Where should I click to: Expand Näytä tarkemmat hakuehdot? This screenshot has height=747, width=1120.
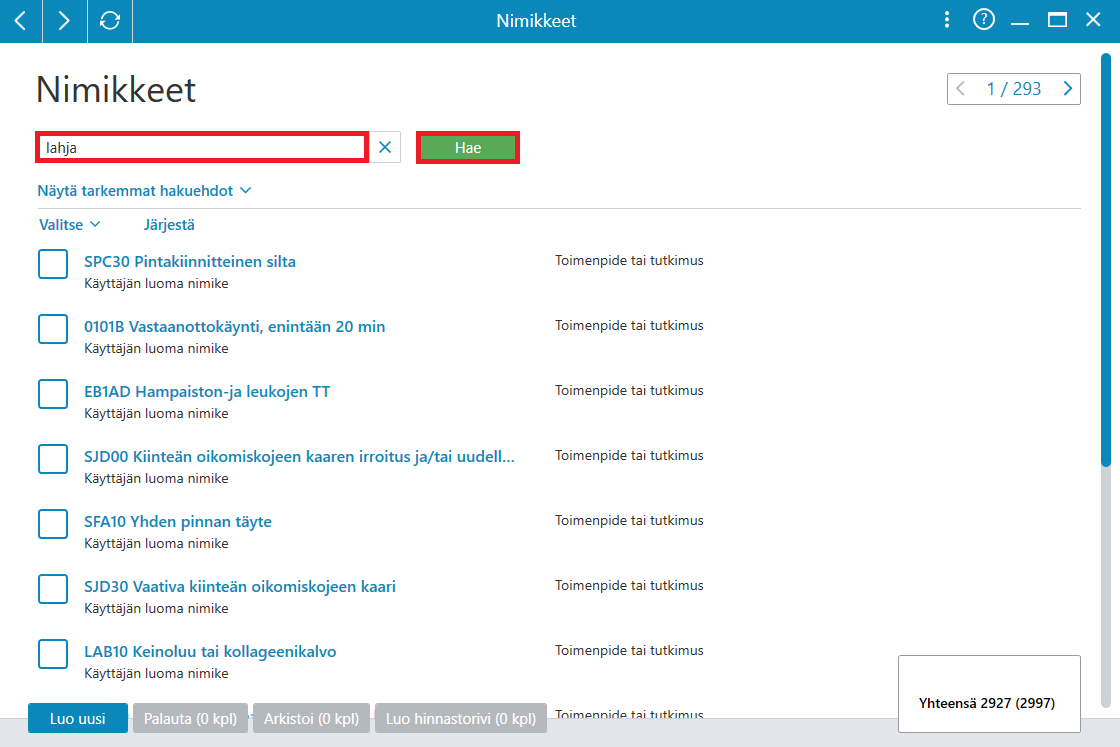[144, 191]
